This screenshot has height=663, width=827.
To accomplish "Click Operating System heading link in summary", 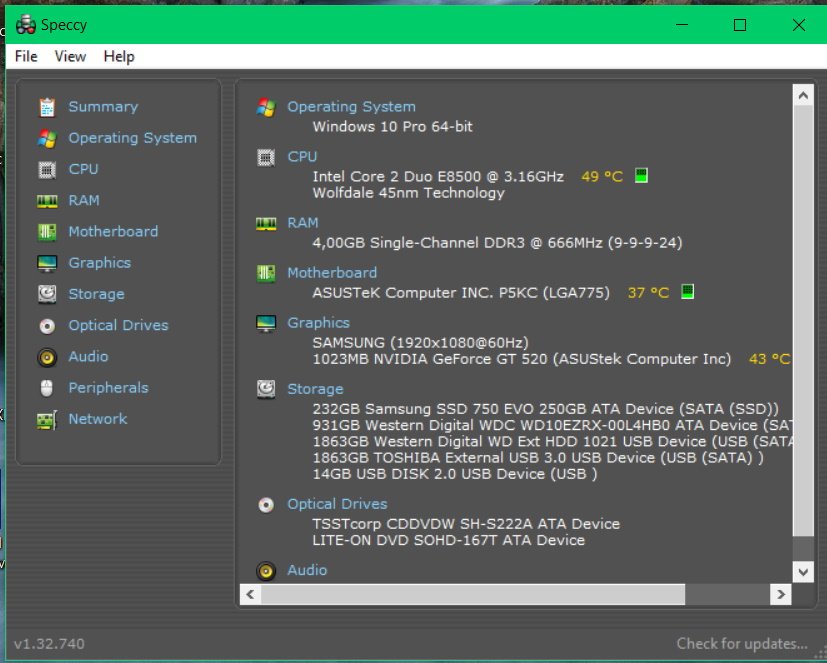I will pos(351,107).
